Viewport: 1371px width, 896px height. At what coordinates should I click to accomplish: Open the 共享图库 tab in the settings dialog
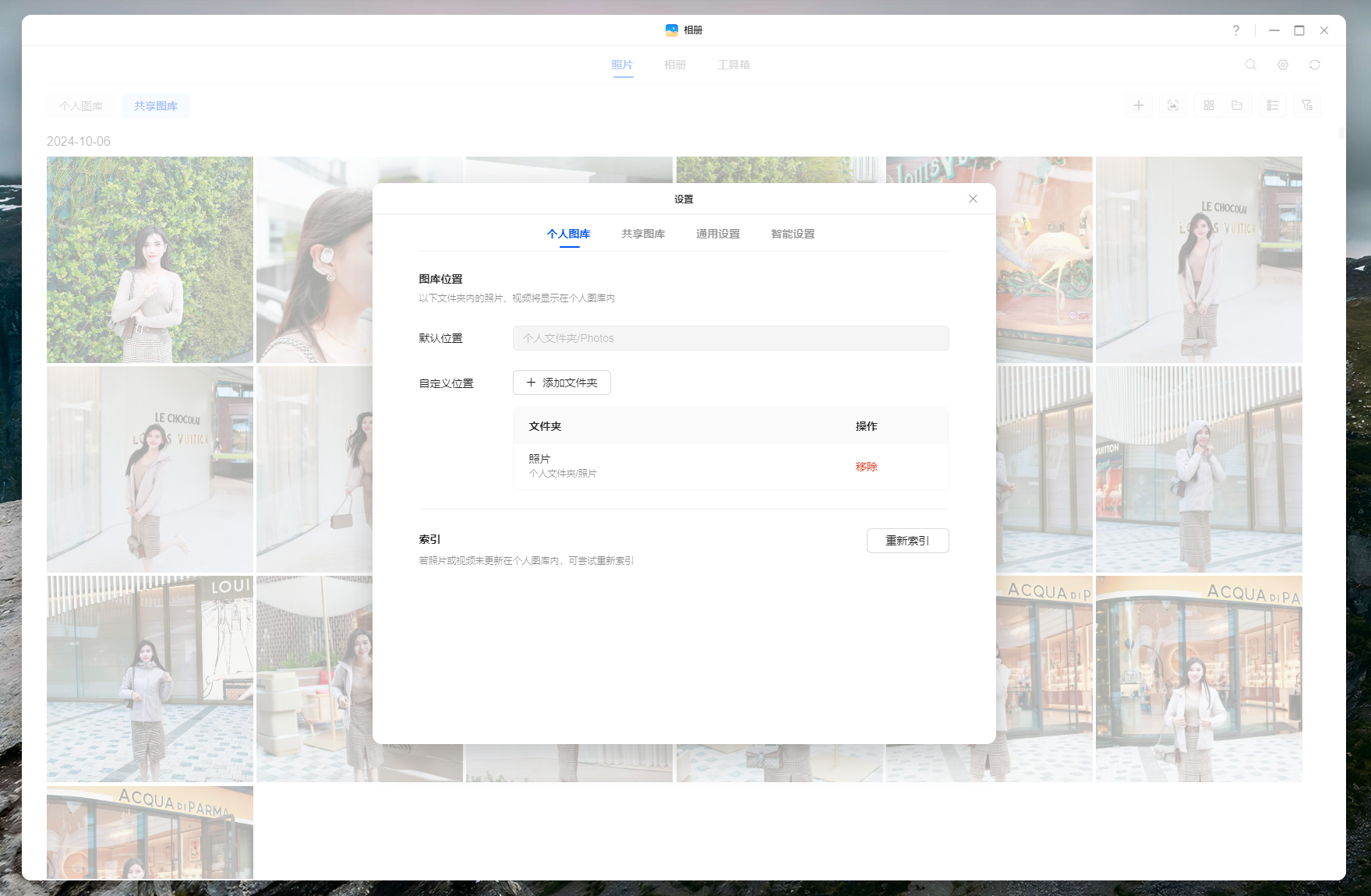pyautogui.click(x=644, y=234)
